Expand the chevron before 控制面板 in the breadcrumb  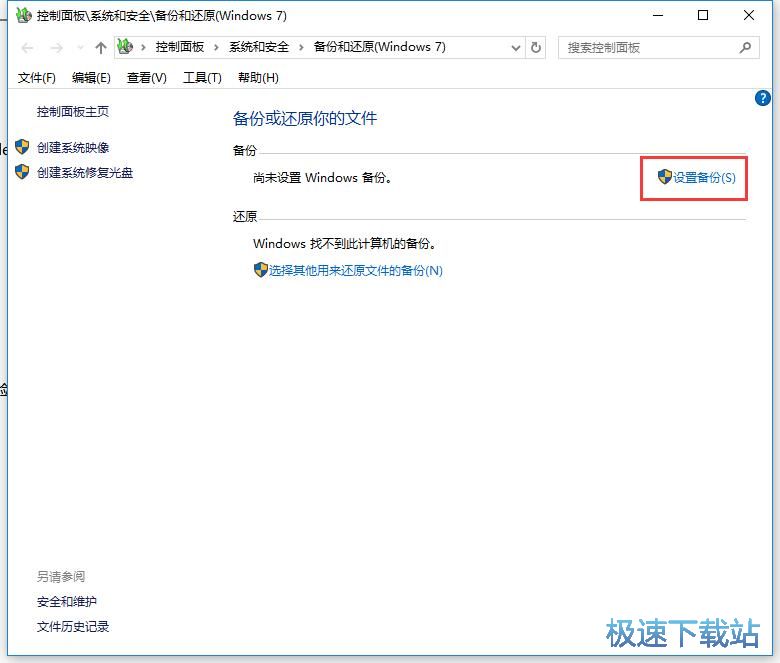(x=143, y=47)
